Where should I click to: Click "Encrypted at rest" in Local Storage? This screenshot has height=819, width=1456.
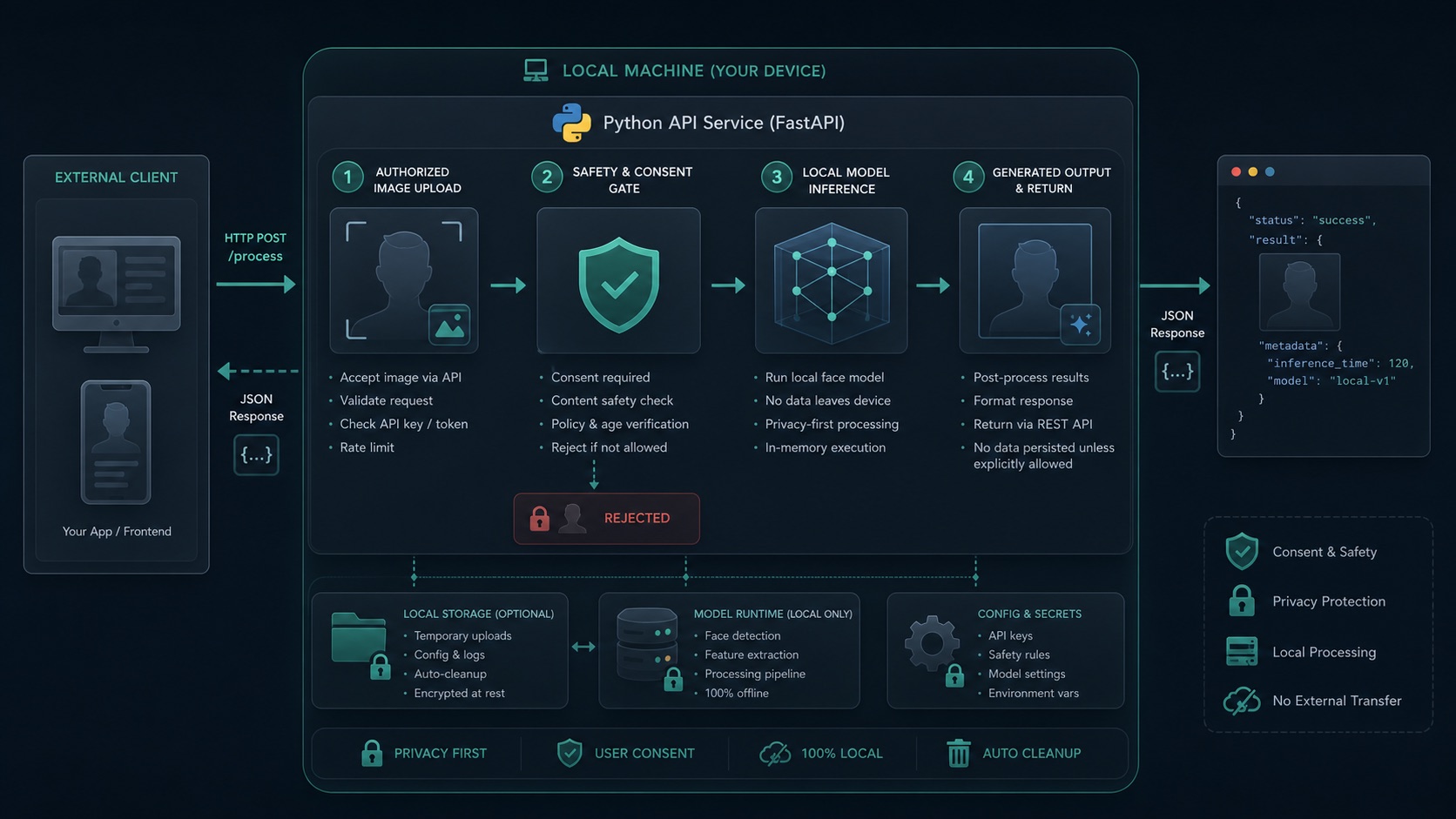[459, 694]
